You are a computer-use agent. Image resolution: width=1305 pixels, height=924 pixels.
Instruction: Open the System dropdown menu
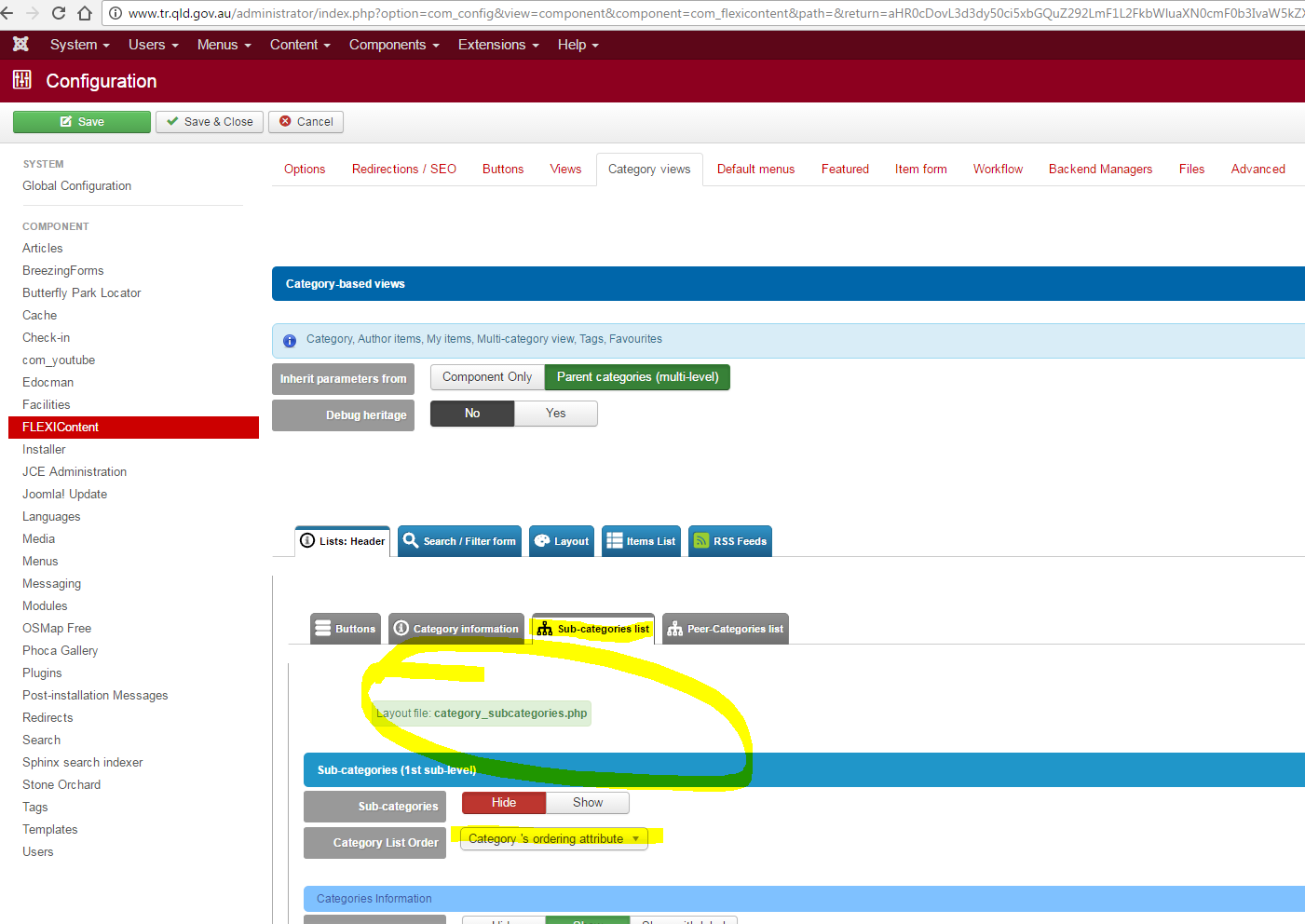coord(79,45)
